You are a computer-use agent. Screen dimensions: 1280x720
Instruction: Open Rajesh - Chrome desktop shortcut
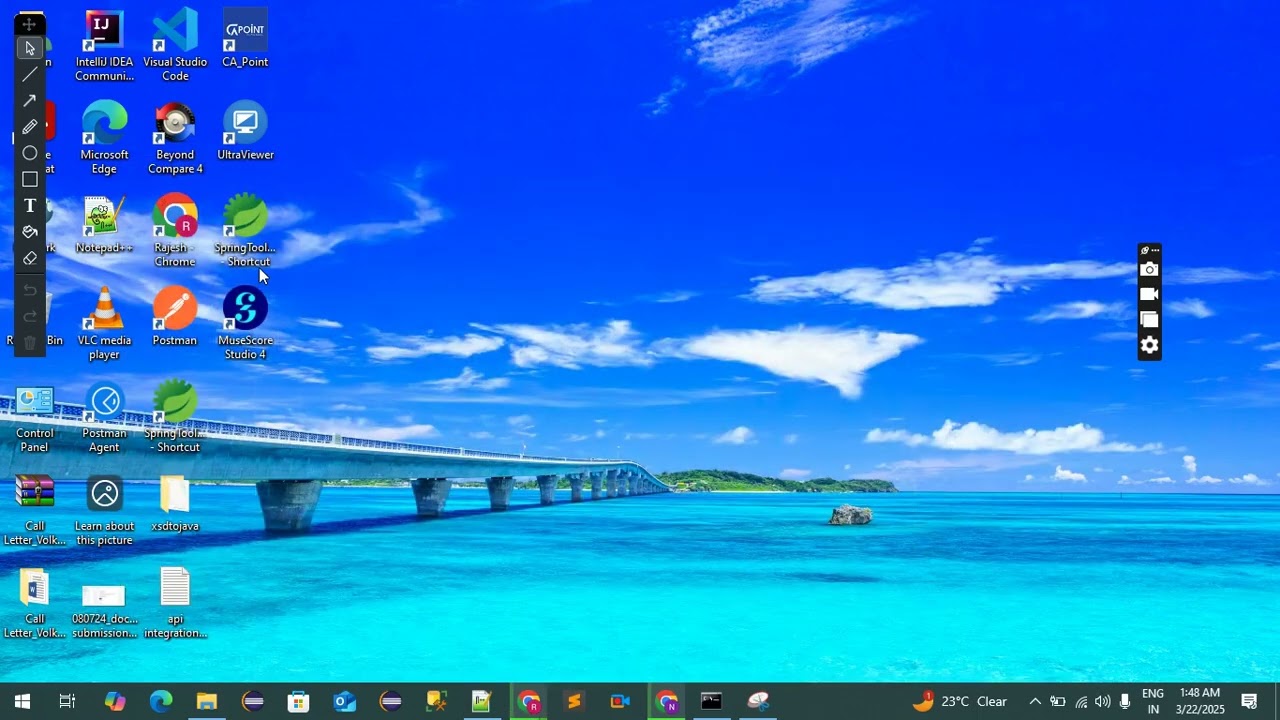pos(175,231)
